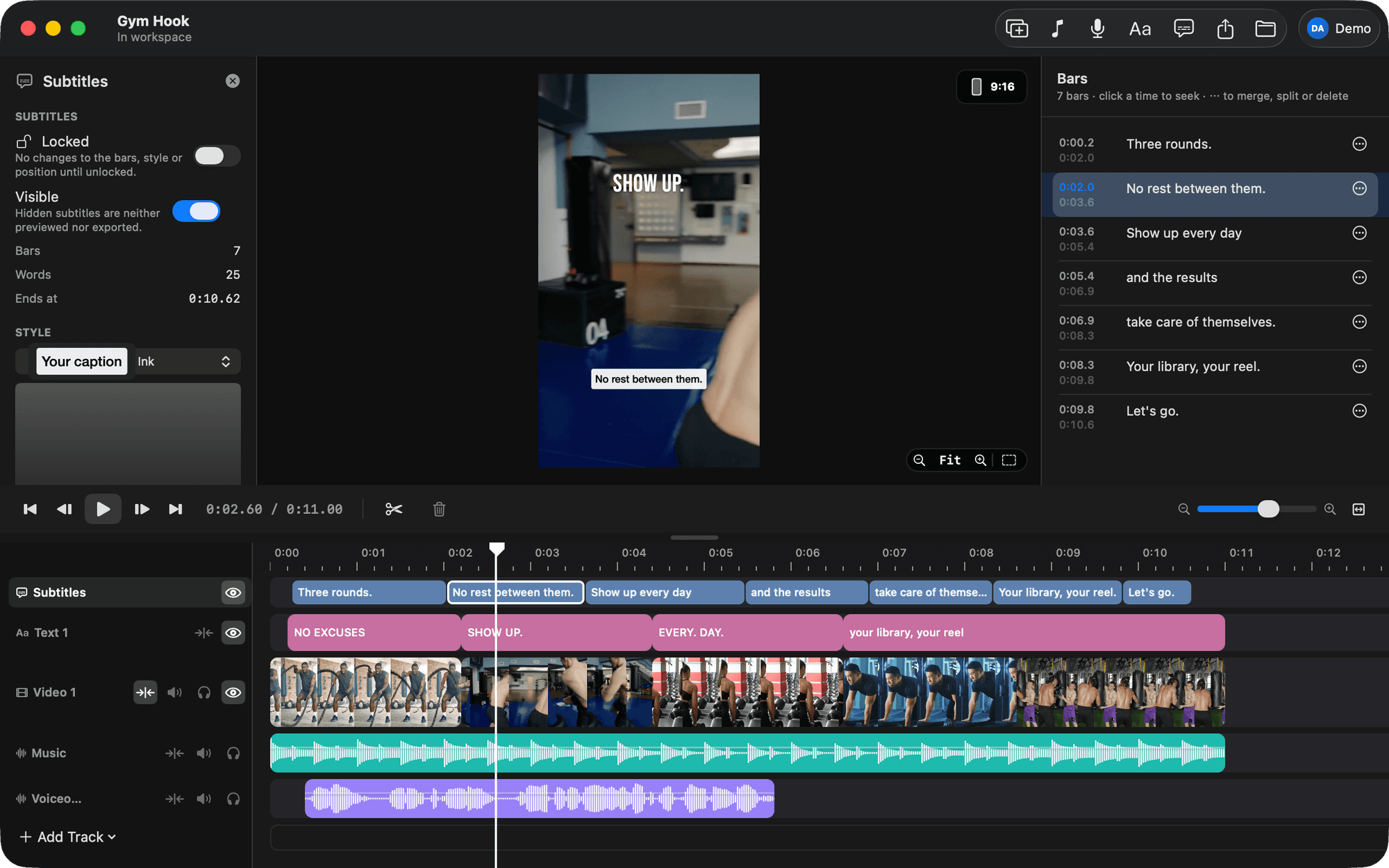Image resolution: width=1389 pixels, height=868 pixels.
Task: Open the add media icon in toolbar
Action: (x=1017, y=28)
